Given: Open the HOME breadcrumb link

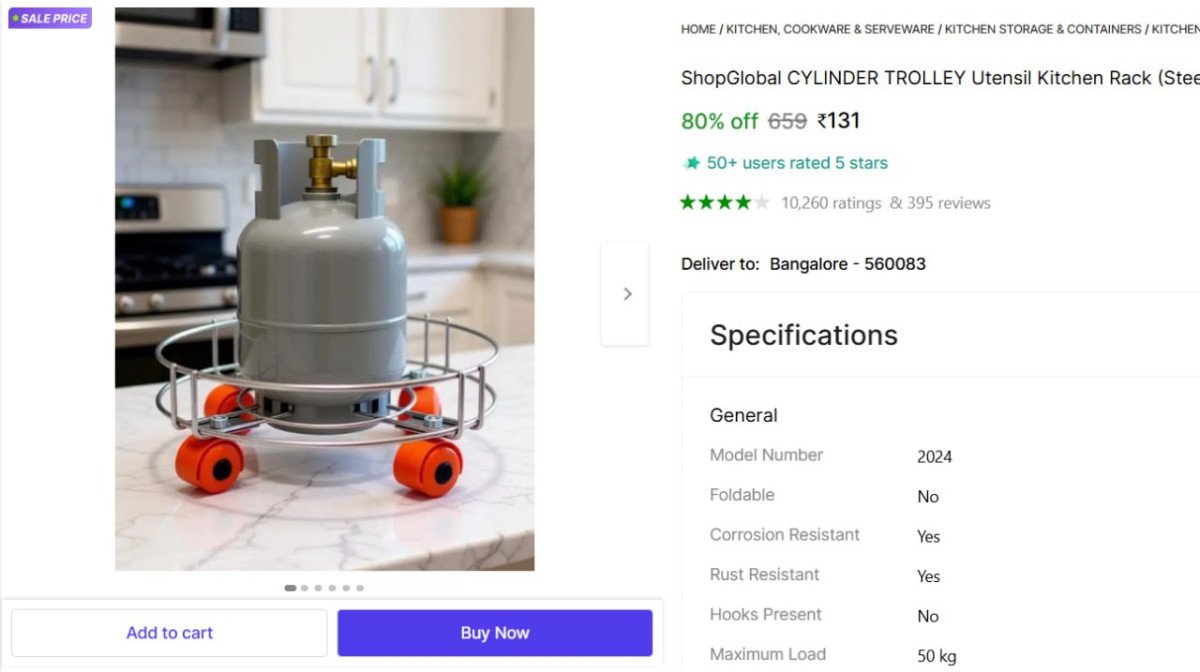Looking at the screenshot, I should click(697, 29).
